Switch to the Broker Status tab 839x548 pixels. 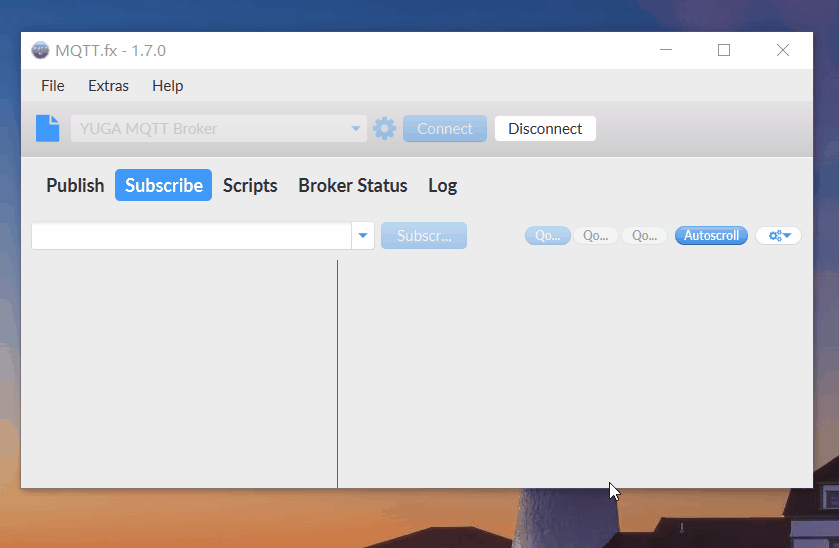(x=353, y=185)
